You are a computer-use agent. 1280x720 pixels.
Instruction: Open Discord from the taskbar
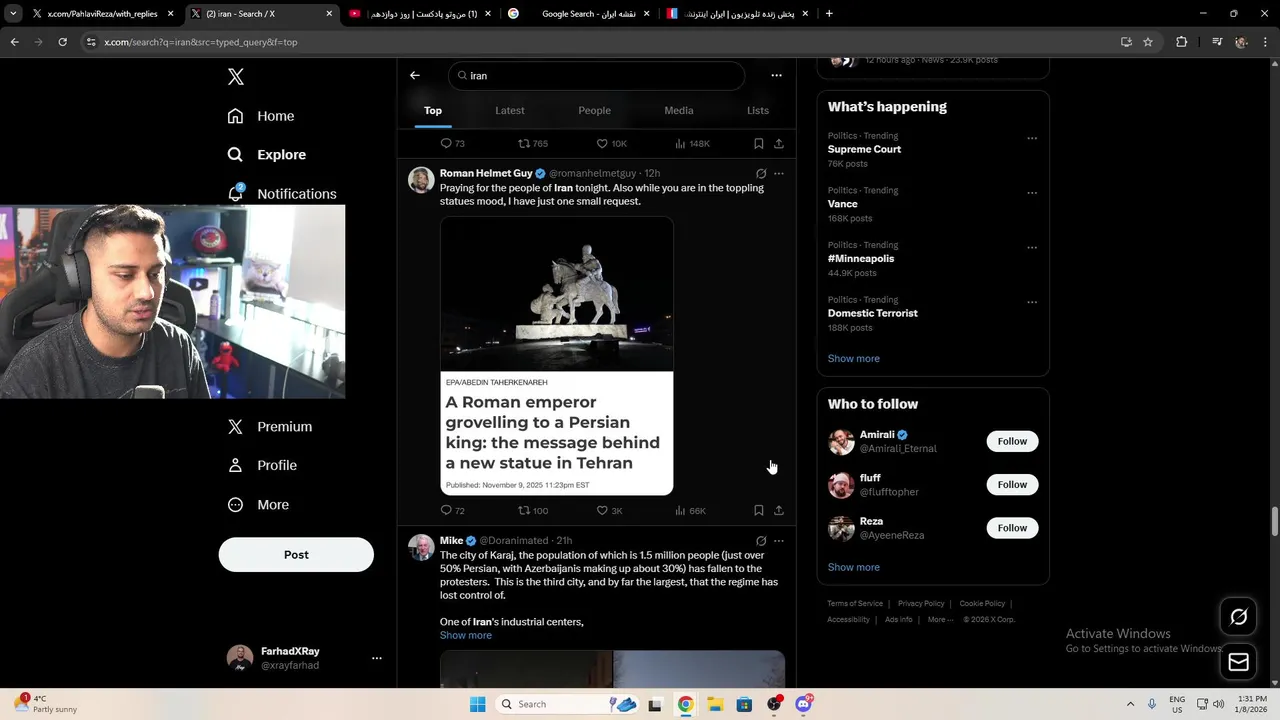[x=804, y=704]
